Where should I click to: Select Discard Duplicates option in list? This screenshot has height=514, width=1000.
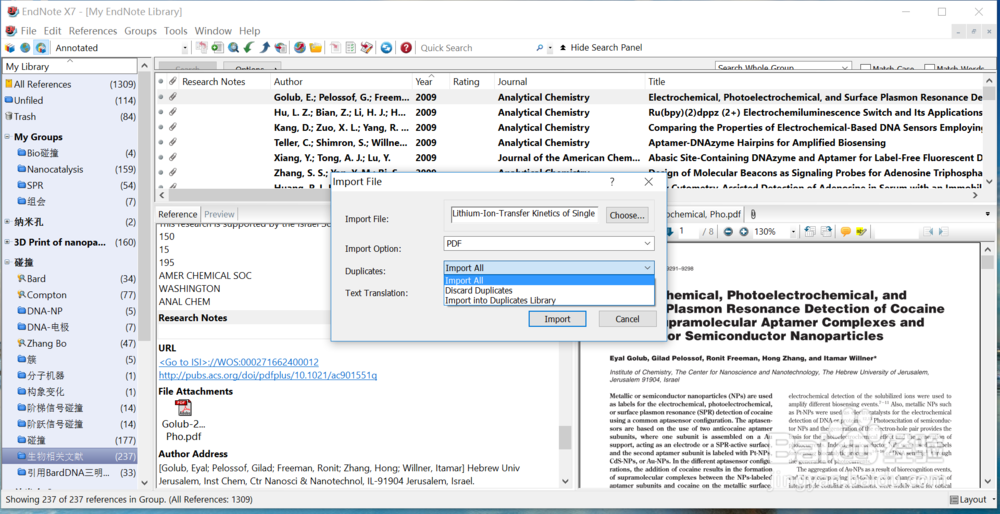[479, 290]
